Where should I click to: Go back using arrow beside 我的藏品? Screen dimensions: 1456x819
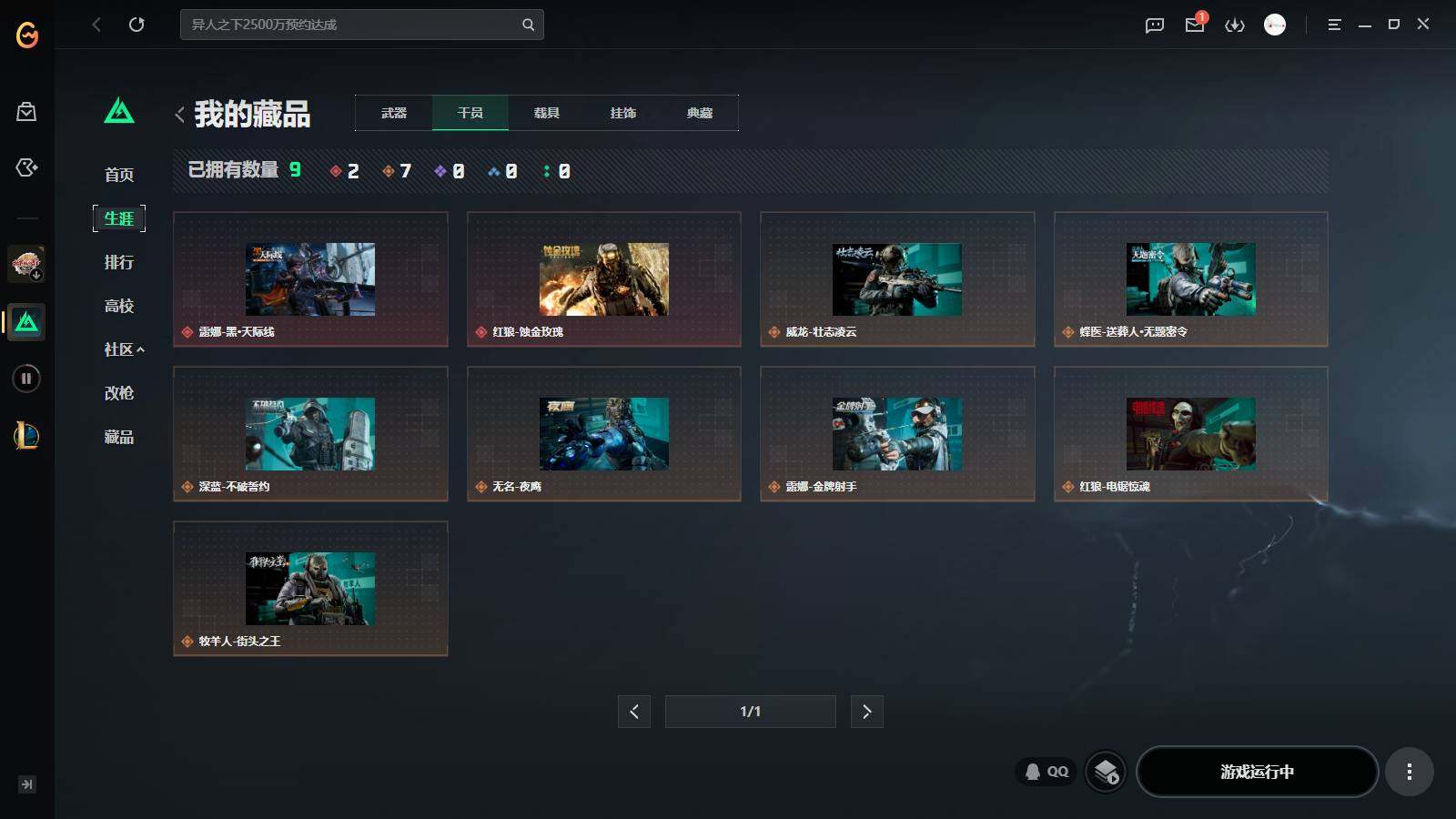pyautogui.click(x=179, y=115)
